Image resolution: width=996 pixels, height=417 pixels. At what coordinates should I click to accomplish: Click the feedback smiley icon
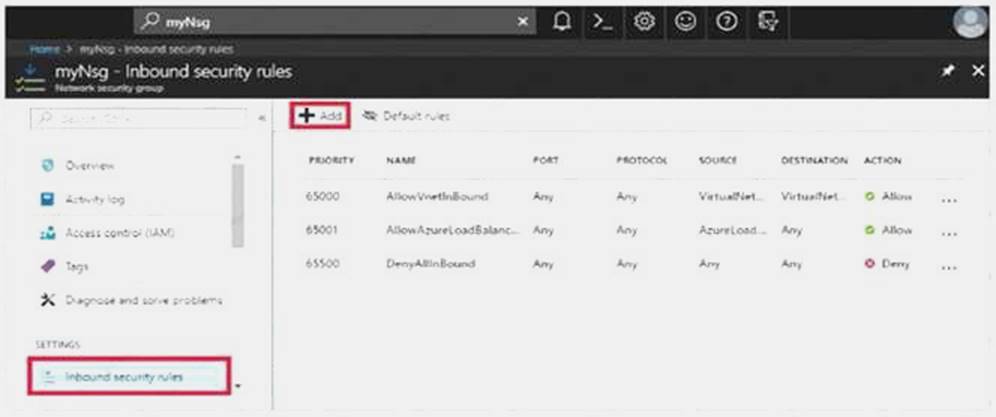pos(685,22)
